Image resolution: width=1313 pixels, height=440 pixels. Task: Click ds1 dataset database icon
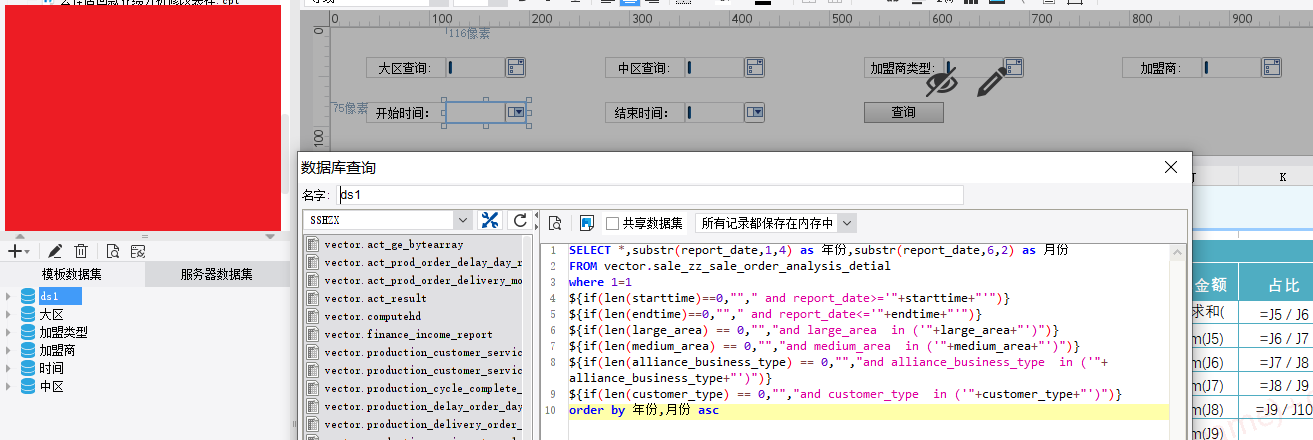(28, 296)
